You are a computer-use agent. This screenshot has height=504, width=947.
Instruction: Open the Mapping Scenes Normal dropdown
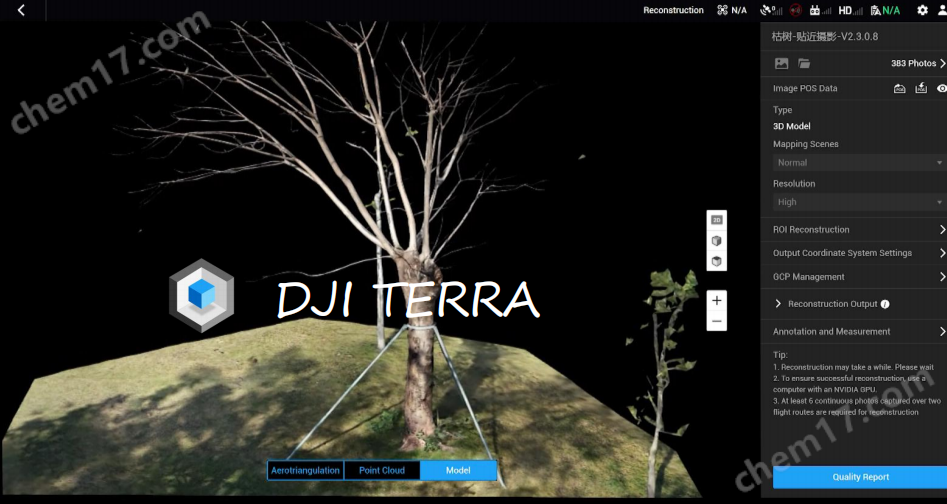pos(858,162)
